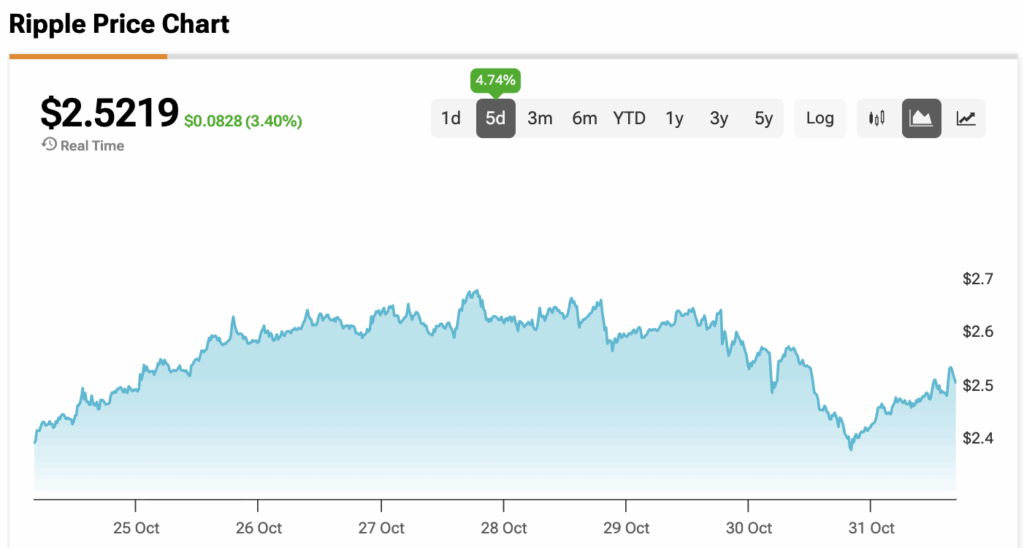
Task: Choose the 1y time range
Action: click(x=675, y=118)
